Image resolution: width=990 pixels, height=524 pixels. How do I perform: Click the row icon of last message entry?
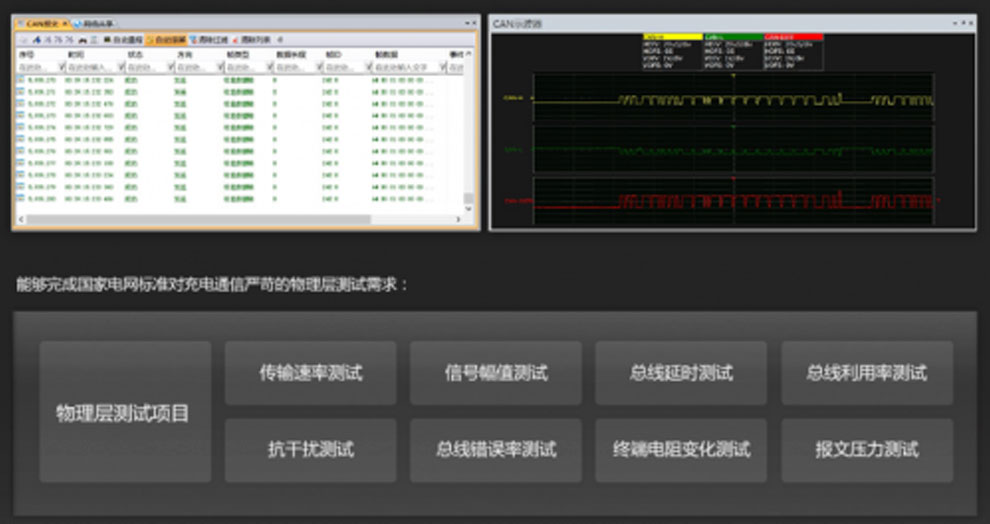pyautogui.click(x=21, y=199)
